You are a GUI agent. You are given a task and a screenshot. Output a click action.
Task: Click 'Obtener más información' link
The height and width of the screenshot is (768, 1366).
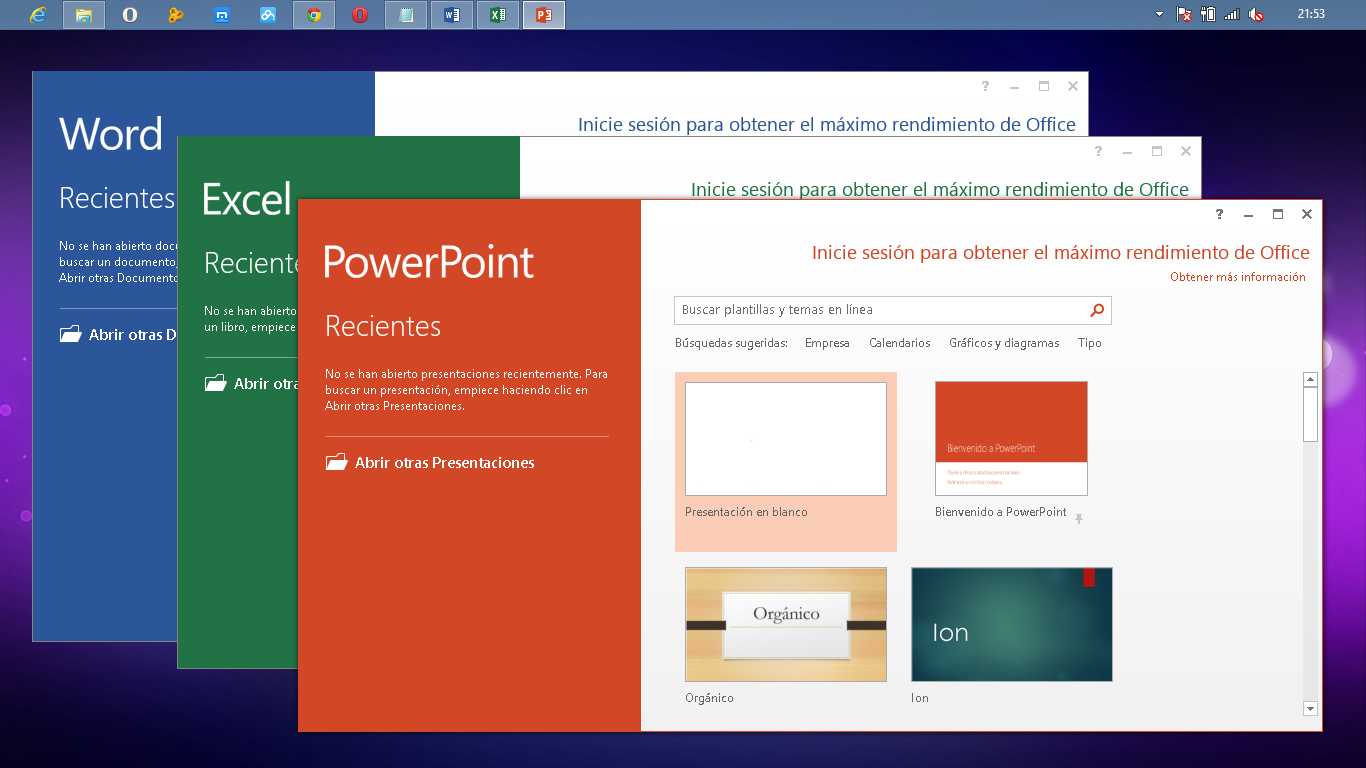tap(1238, 277)
